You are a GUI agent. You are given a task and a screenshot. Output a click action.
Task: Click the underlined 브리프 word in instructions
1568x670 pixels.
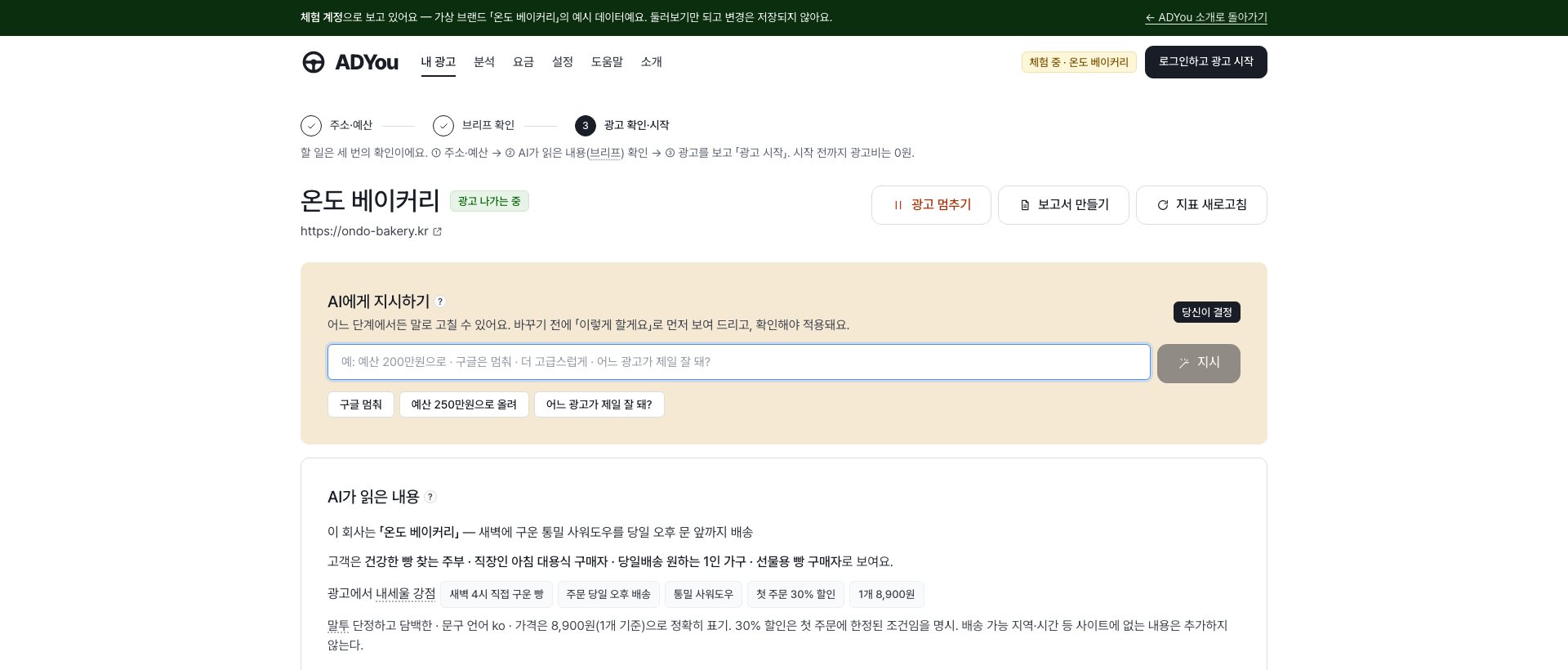(605, 153)
